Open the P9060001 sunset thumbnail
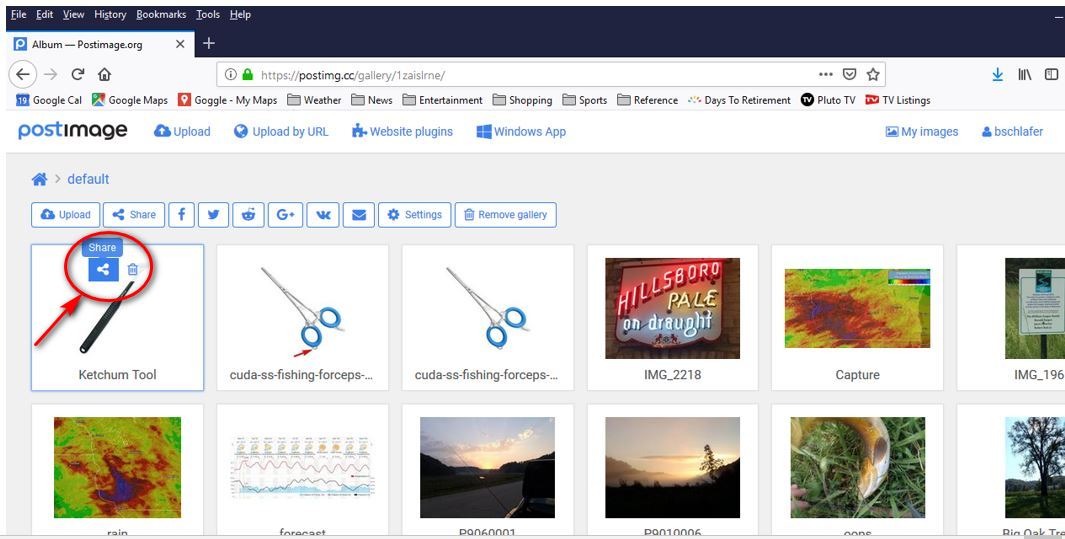 pyautogui.click(x=487, y=468)
